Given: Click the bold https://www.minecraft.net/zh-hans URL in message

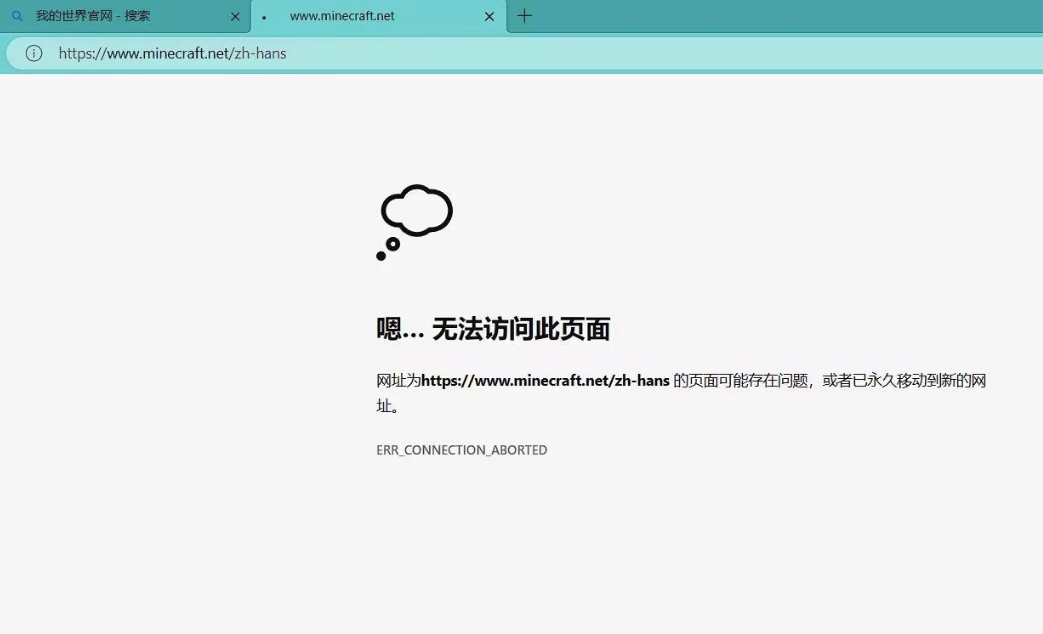Looking at the screenshot, I should [x=545, y=381].
